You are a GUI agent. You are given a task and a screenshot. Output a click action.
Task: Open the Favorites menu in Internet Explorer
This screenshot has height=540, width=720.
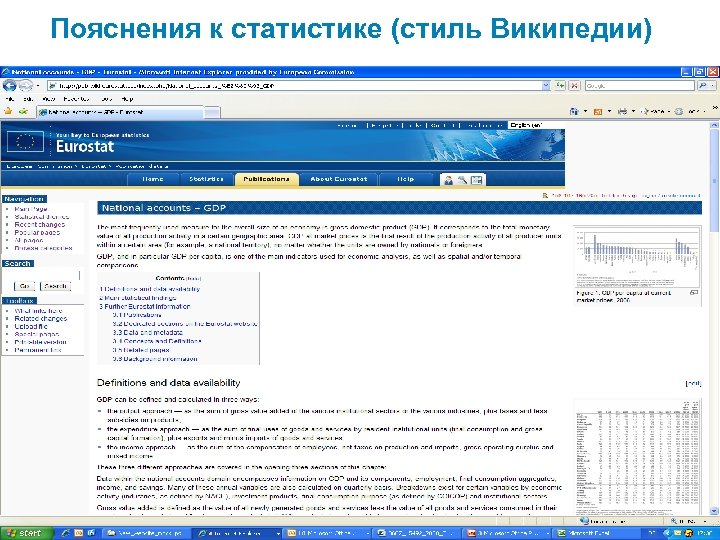point(77,99)
